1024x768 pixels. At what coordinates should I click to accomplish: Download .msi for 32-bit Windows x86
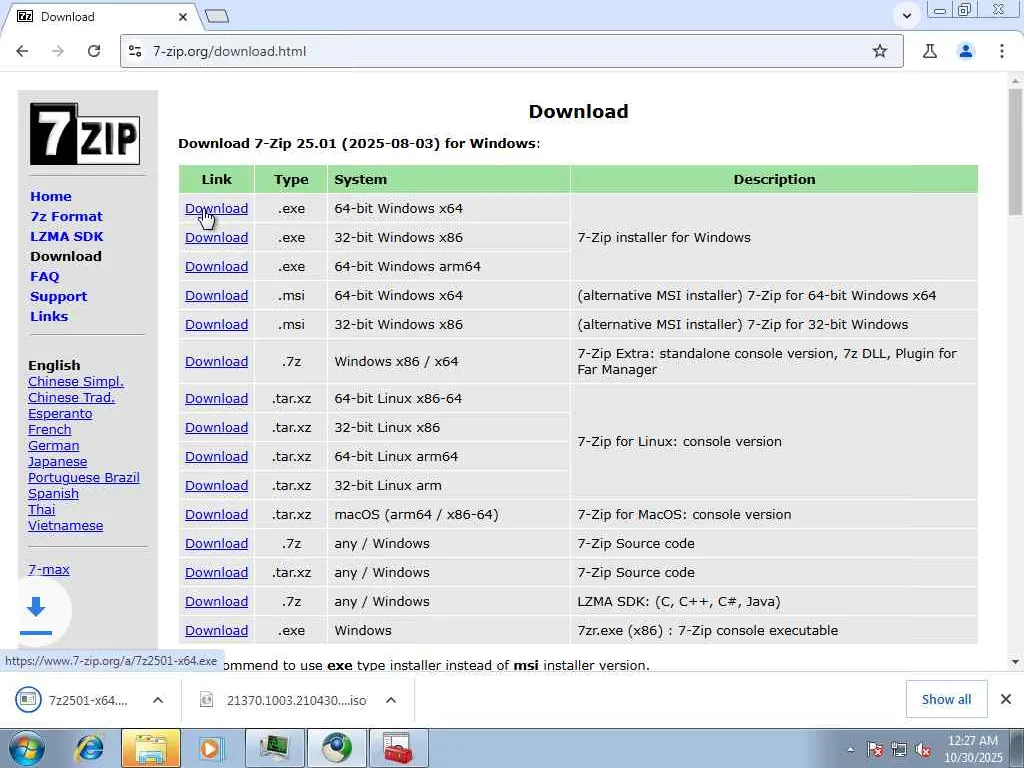216,324
